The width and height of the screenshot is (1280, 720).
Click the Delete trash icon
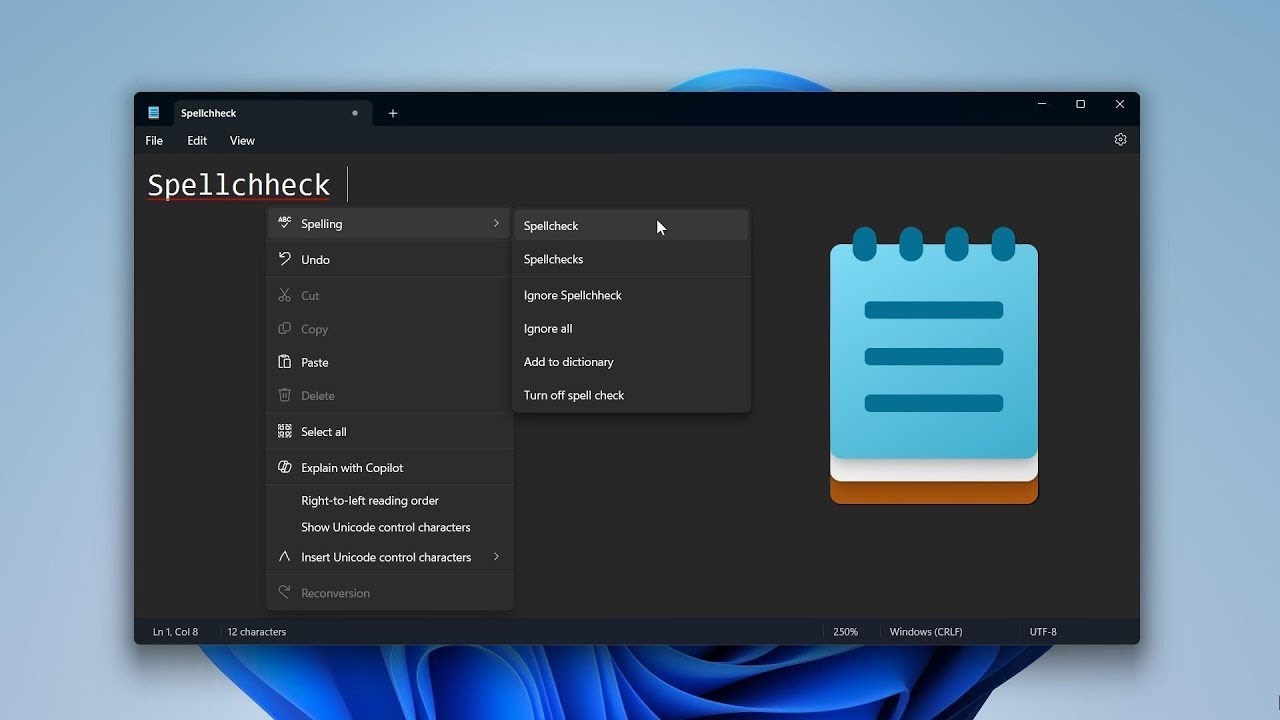point(285,395)
